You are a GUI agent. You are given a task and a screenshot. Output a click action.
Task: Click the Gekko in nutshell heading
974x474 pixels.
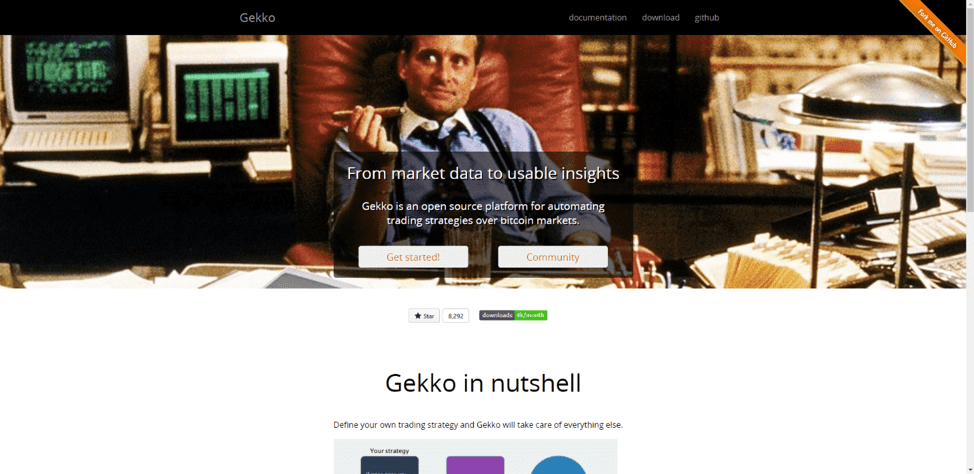pos(483,383)
